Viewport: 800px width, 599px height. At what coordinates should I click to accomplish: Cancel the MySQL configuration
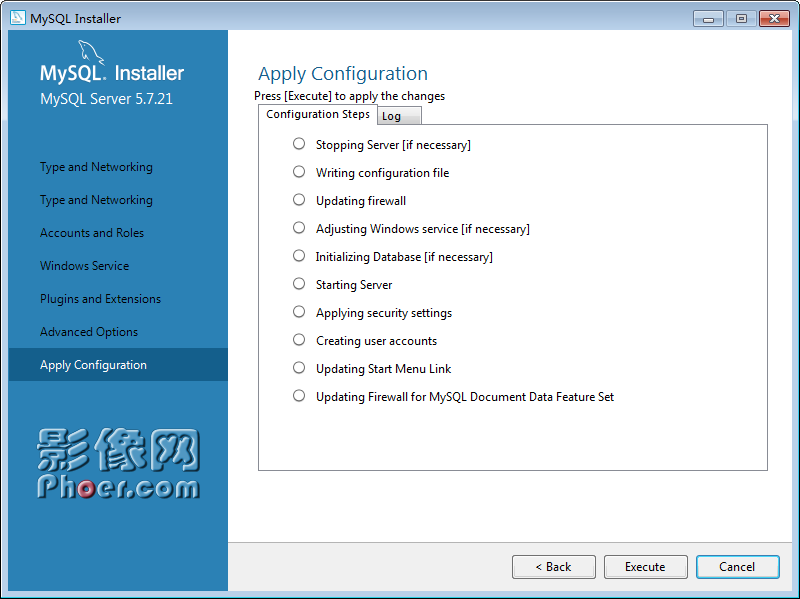coord(737,567)
